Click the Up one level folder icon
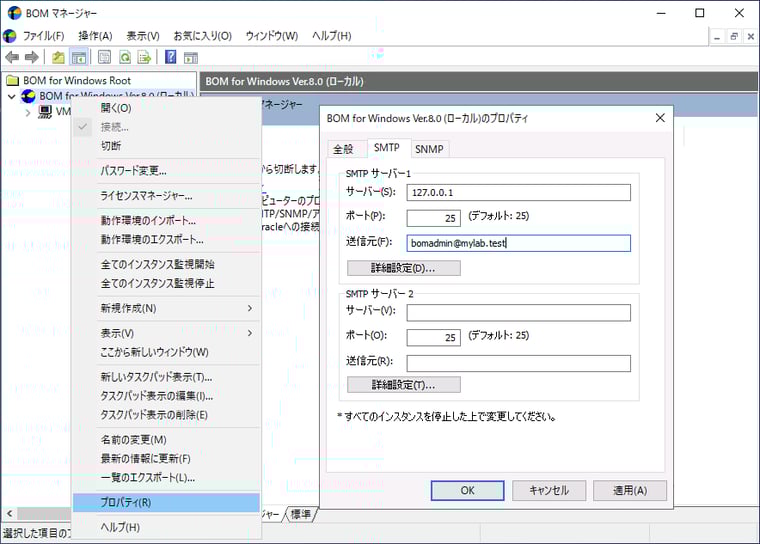The image size is (760, 544). pos(58,58)
